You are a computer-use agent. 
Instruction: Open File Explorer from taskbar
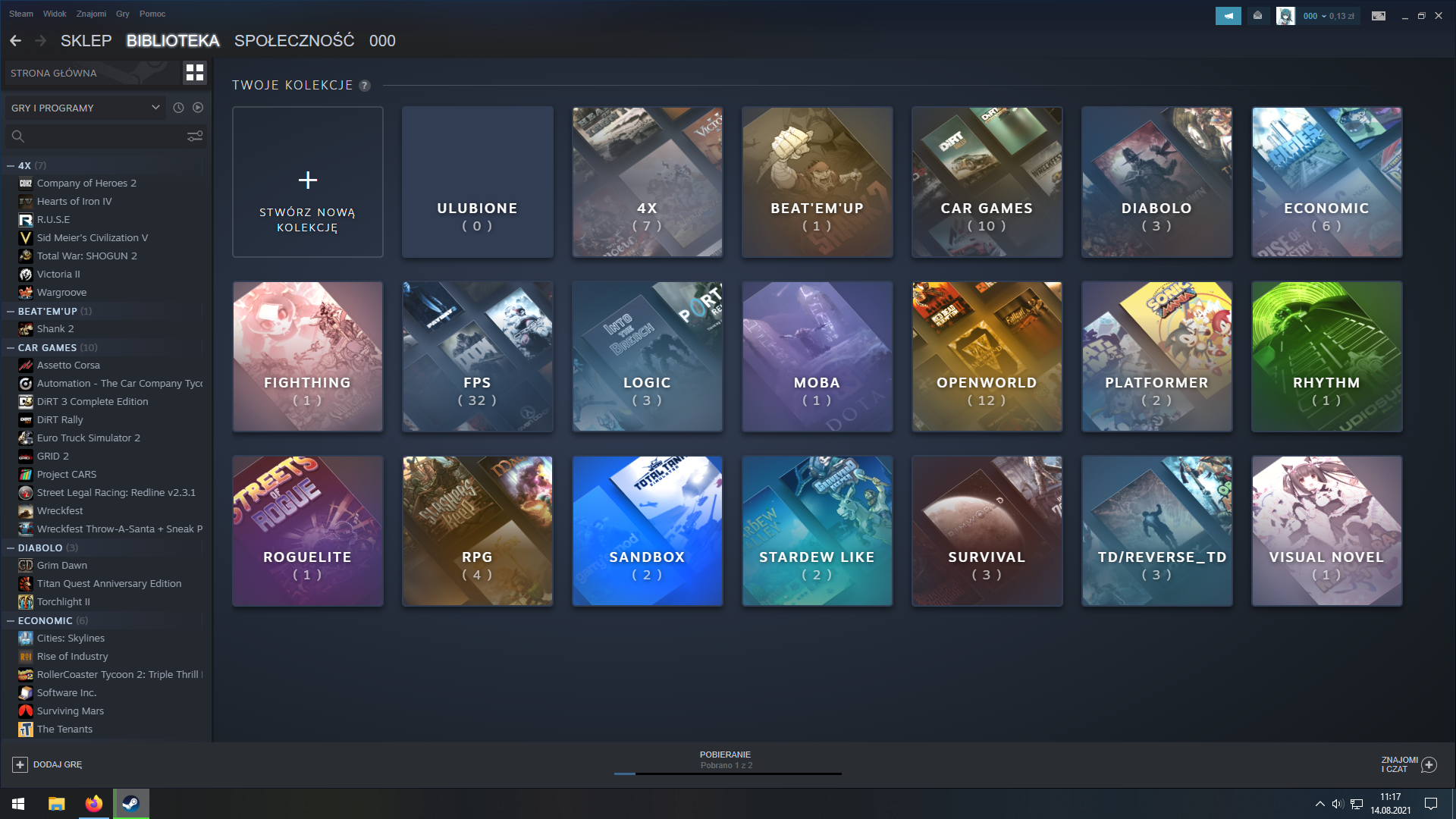(x=57, y=804)
